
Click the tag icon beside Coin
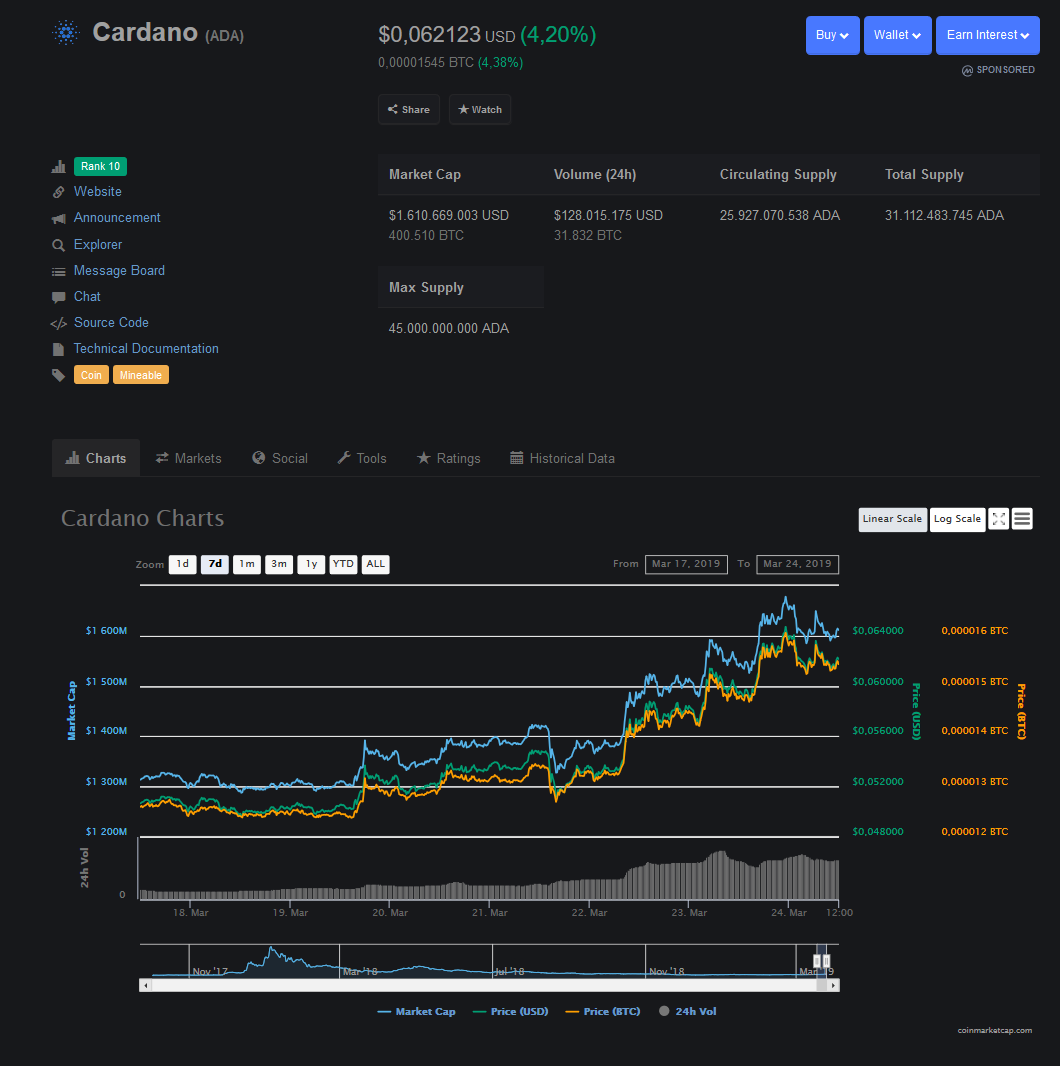pos(58,375)
